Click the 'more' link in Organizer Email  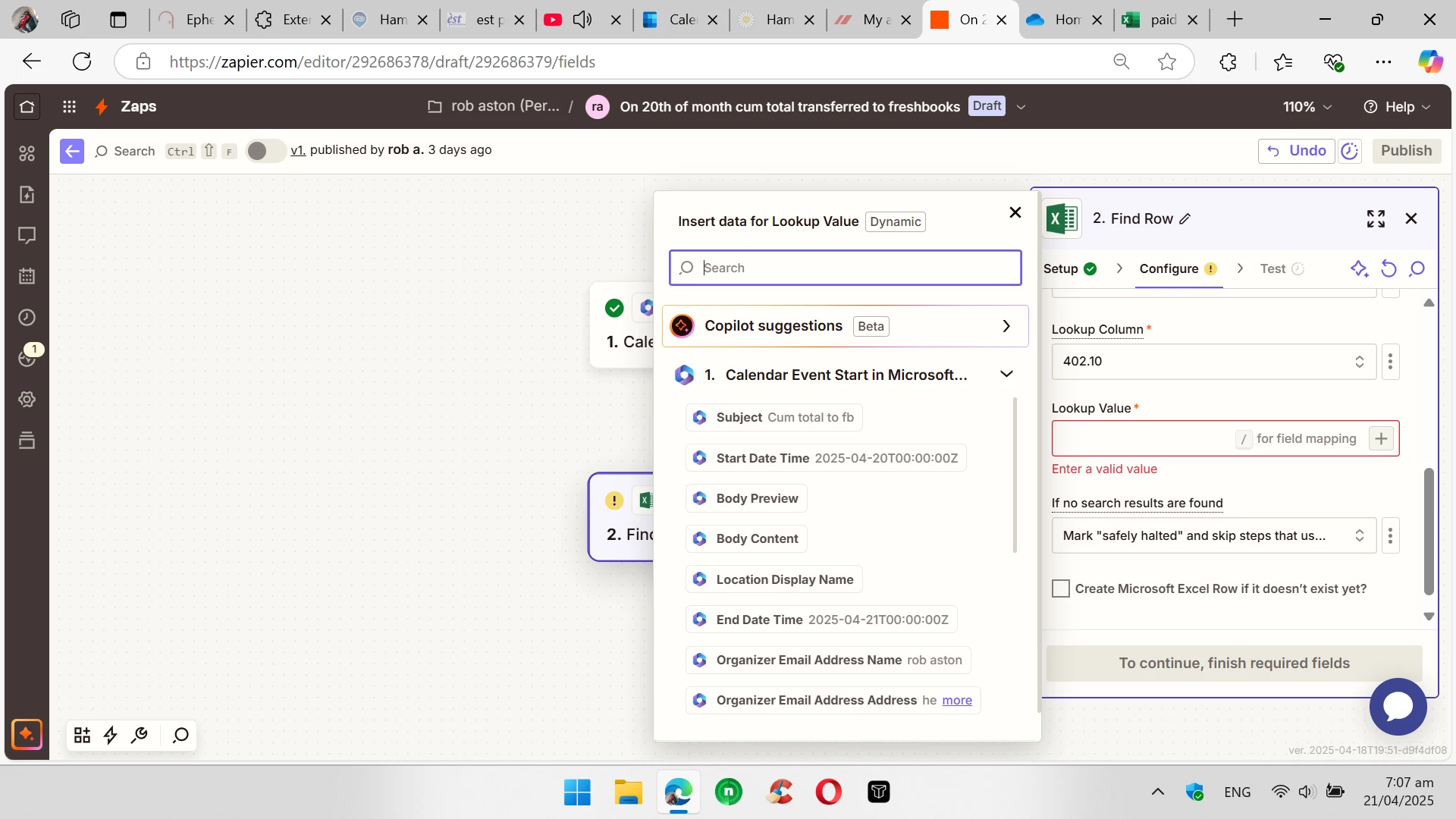coord(957,701)
